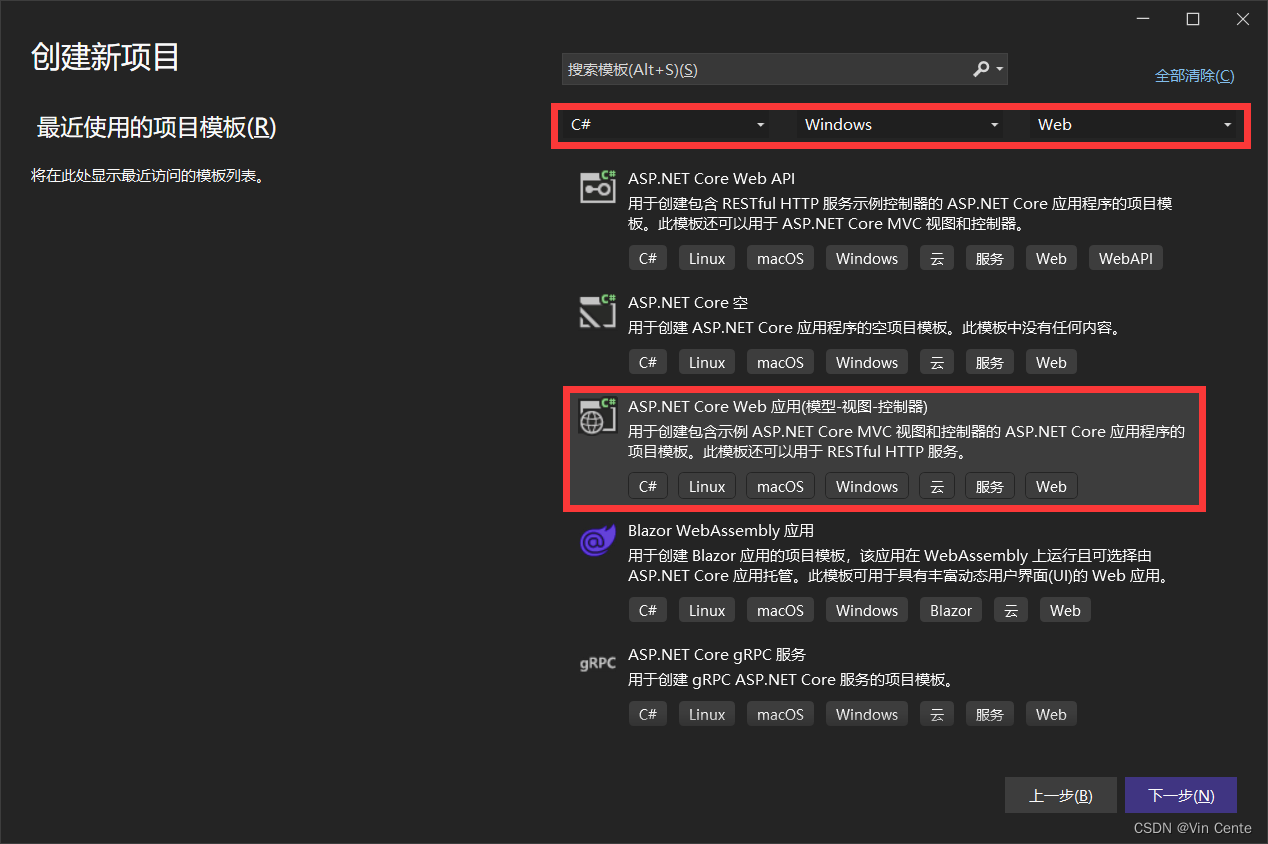Open the Web project type dropdown
The height and width of the screenshot is (844, 1268).
(1134, 125)
